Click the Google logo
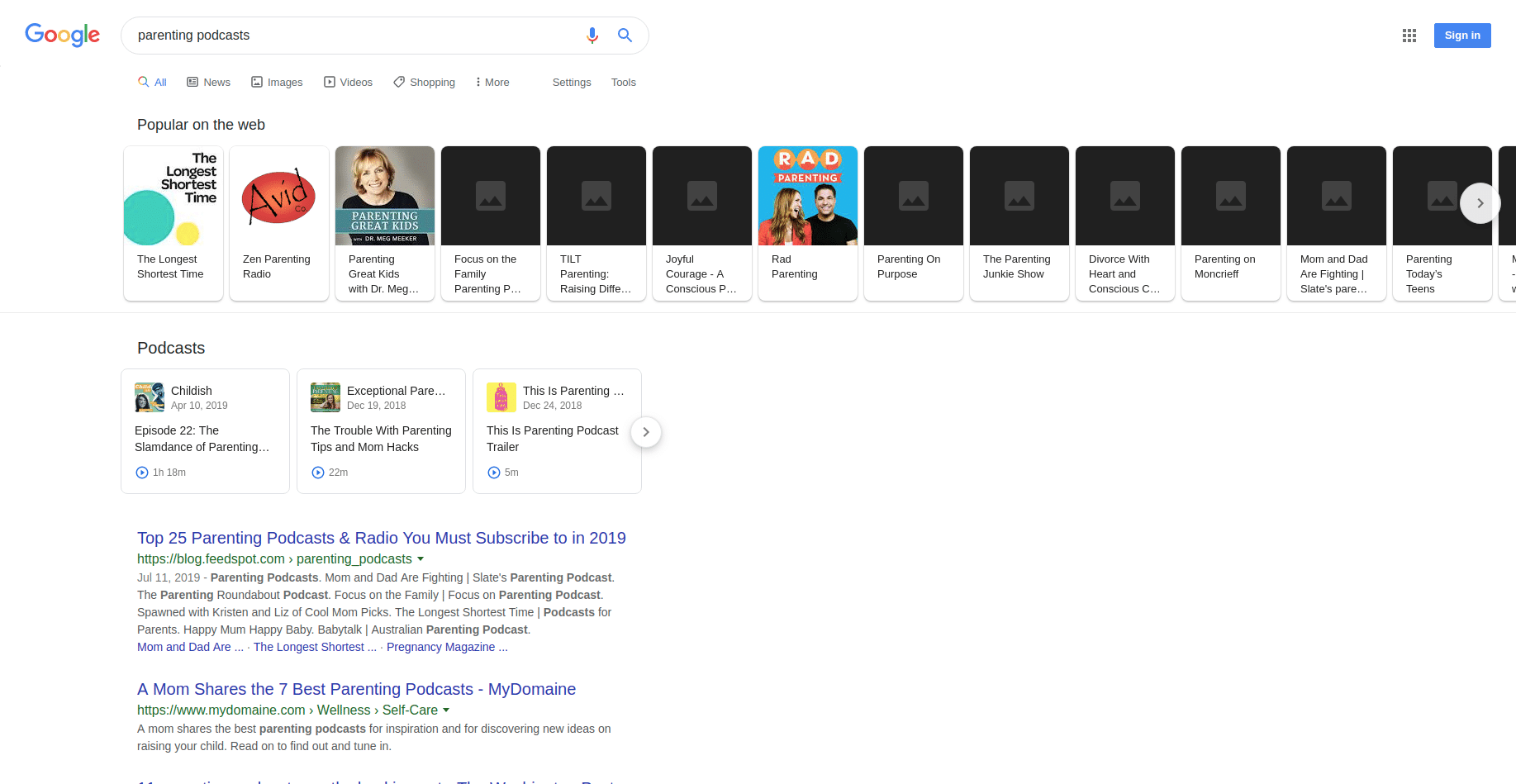This screenshot has height=784, width=1516. click(x=62, y=35)
